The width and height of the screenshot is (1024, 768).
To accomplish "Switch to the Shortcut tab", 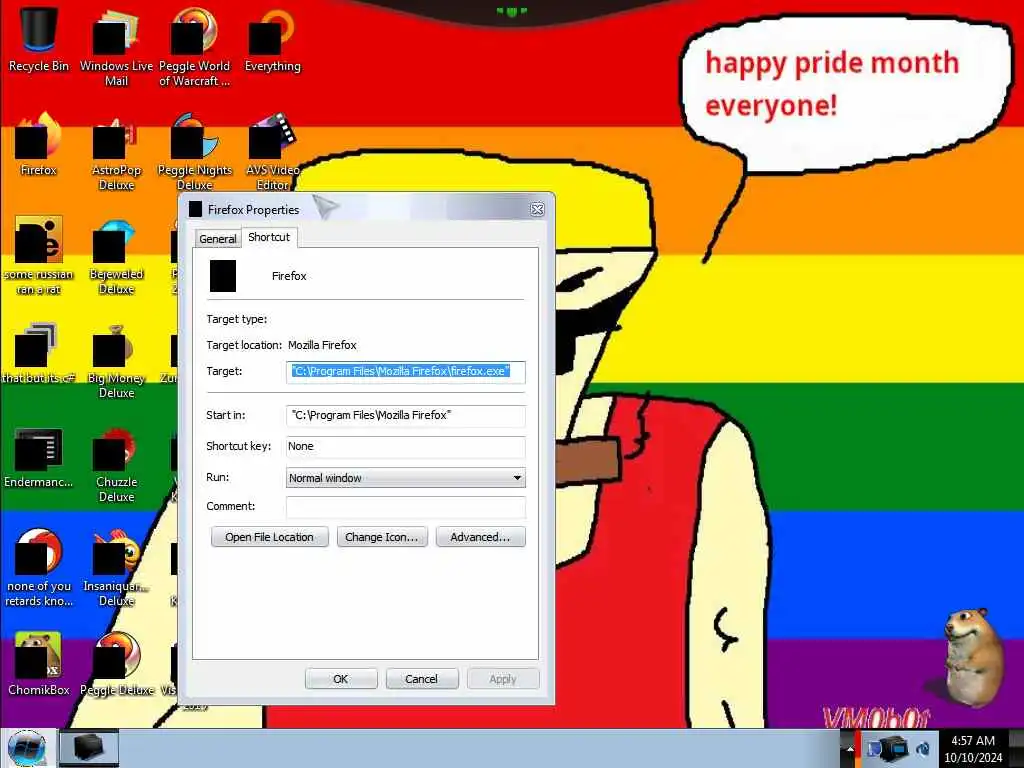I will (269, 237).
